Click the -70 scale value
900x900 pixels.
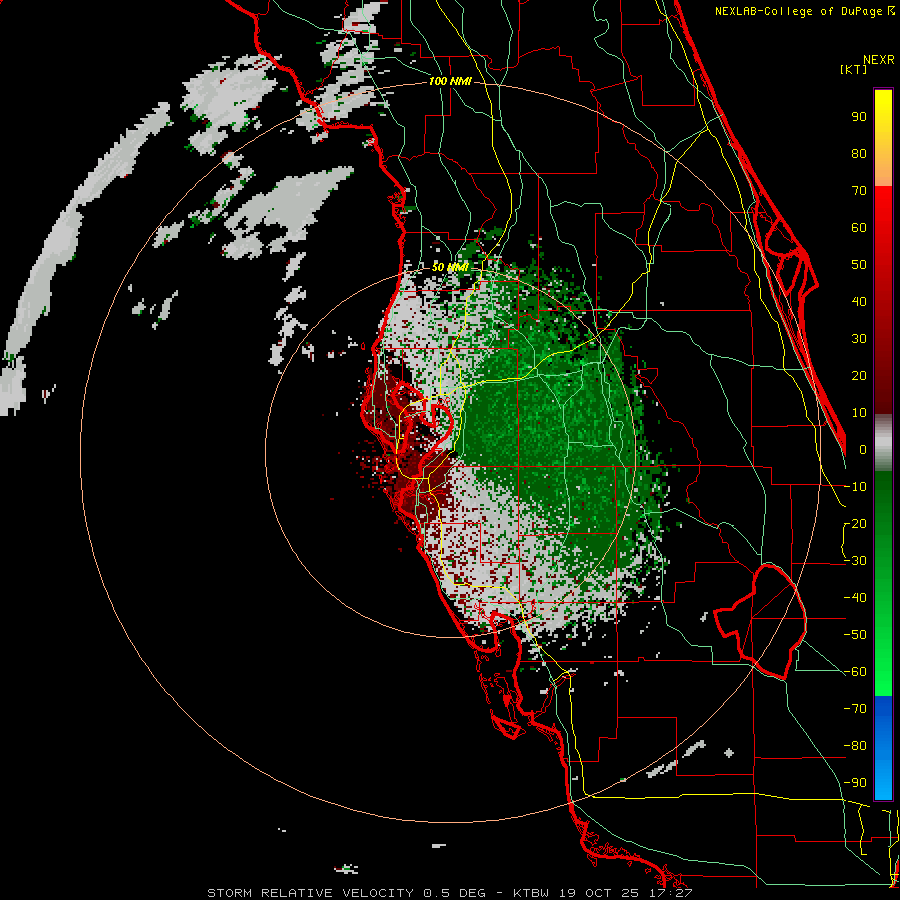(x=855, y=709)
